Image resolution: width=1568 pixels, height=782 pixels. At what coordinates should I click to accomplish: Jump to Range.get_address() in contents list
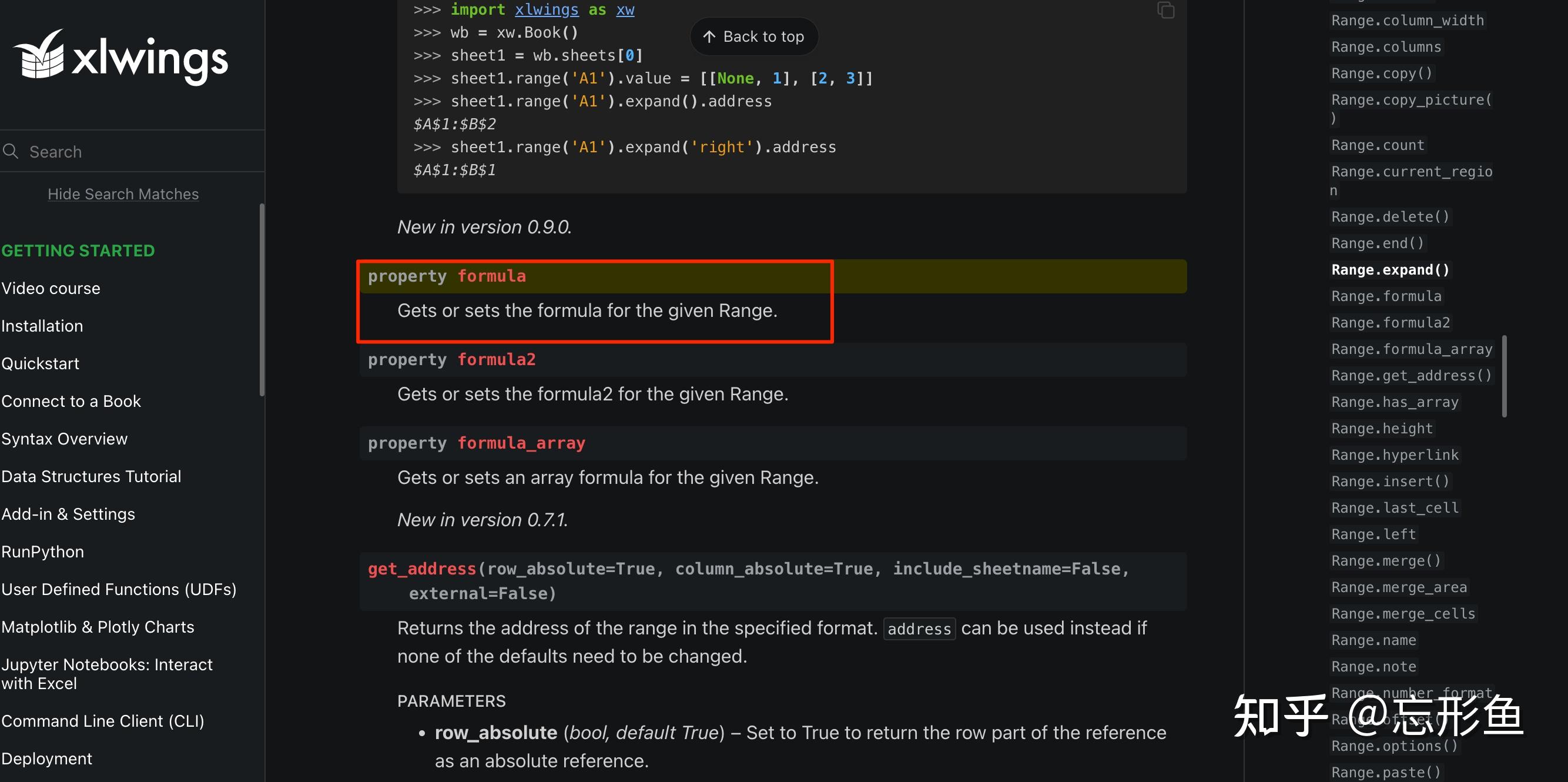[x=1411, y=375]
